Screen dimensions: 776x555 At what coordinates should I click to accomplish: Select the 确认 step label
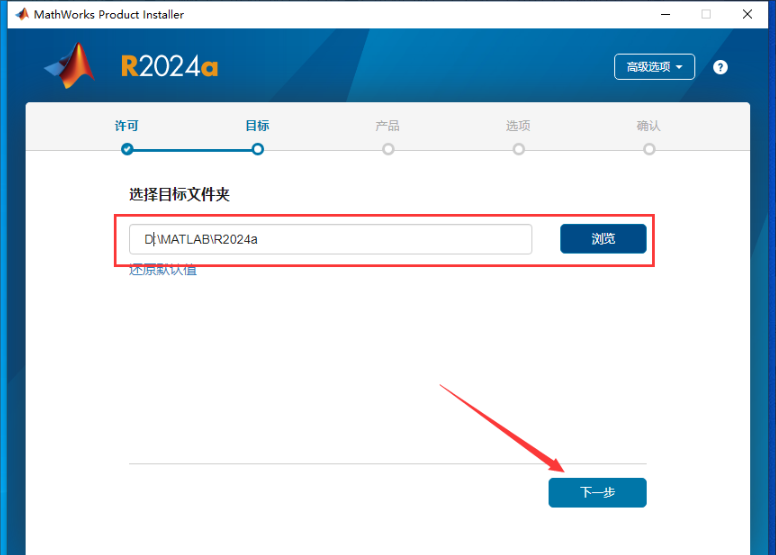point(649,125)
